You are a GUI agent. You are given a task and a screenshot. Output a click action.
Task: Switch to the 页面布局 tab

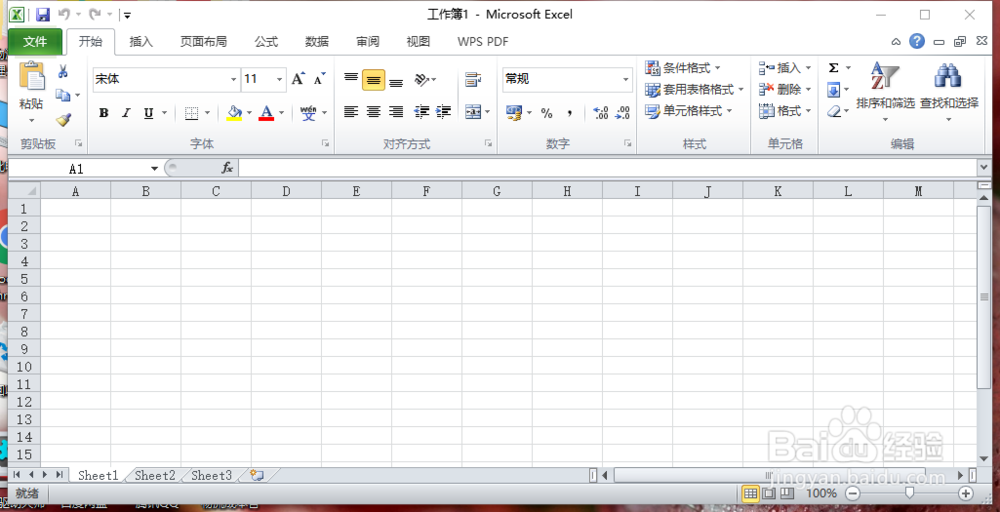pos(203,41)
